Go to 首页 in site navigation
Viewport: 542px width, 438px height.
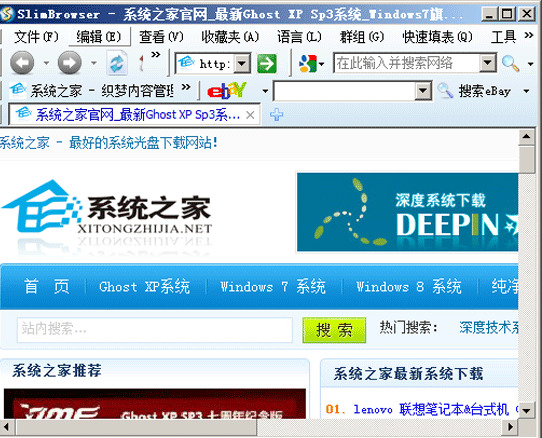click(47, 287)
